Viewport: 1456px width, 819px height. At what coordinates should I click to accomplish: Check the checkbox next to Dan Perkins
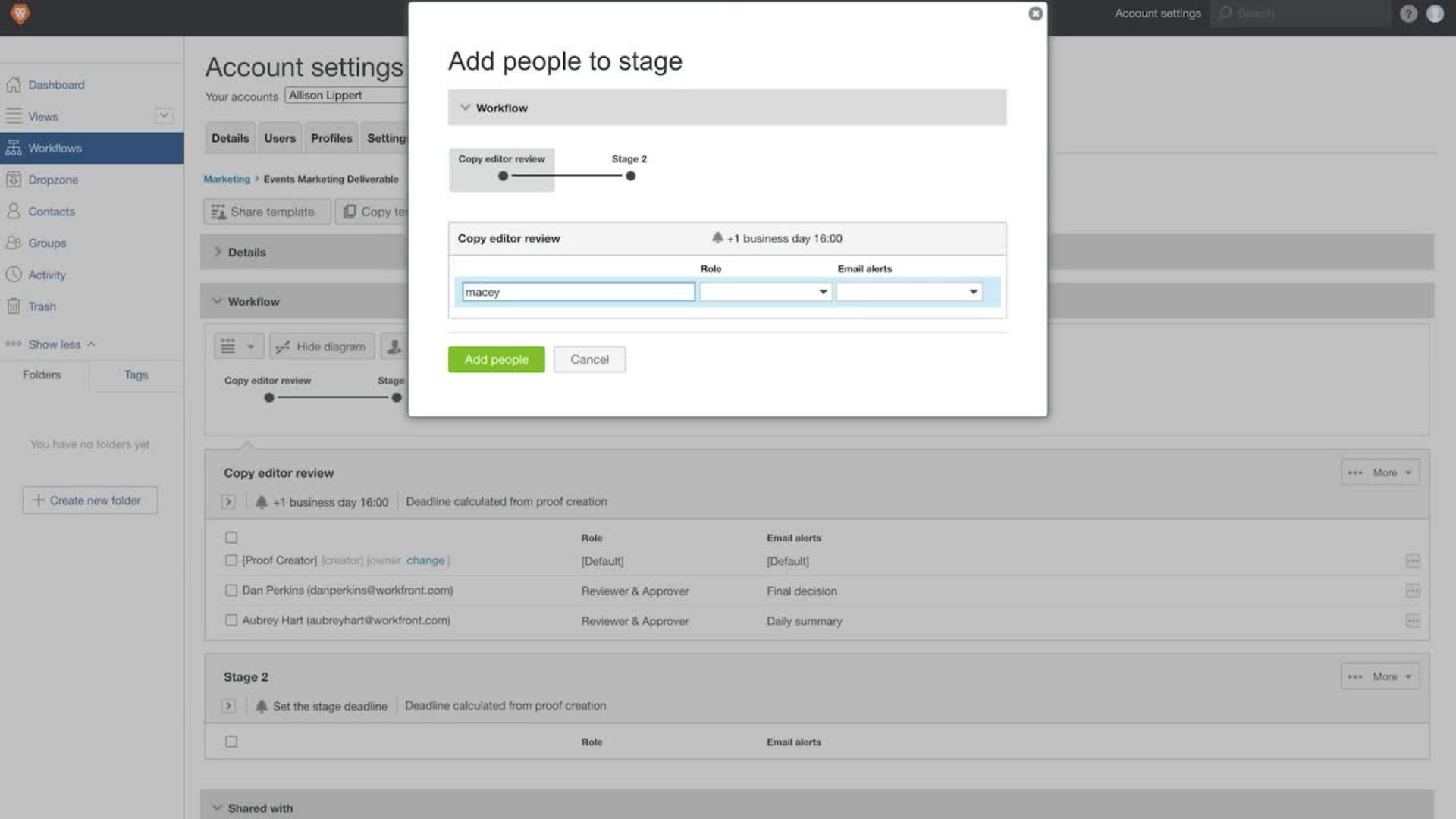[x=231, y=590]
